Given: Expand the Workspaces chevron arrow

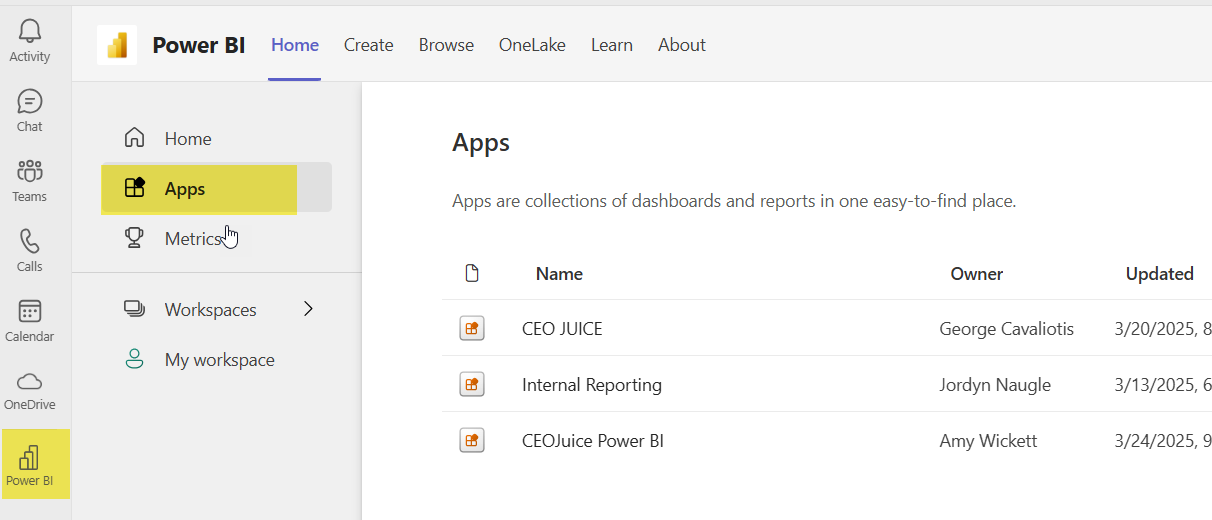Looking at the screenshot, I should (x=308, y=309).
